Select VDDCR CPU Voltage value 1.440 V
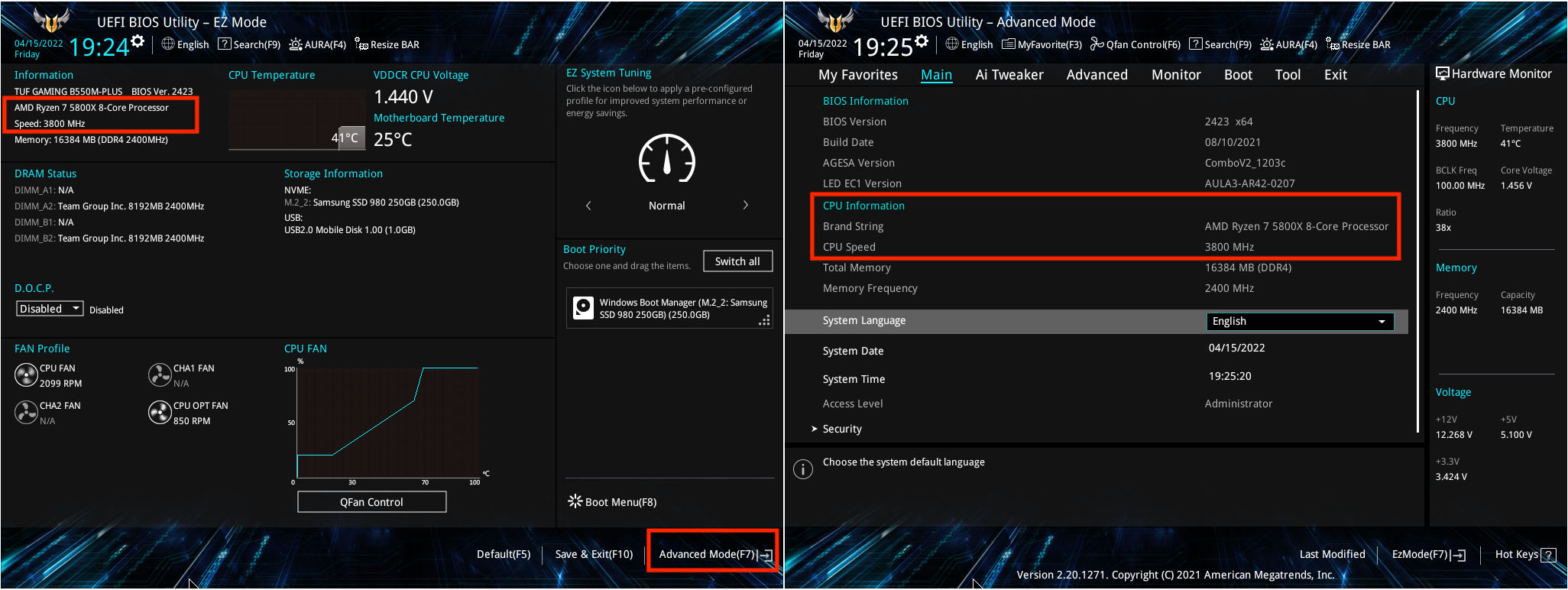The width and height of the screenshot is (1568, 590). pos(403,97)
